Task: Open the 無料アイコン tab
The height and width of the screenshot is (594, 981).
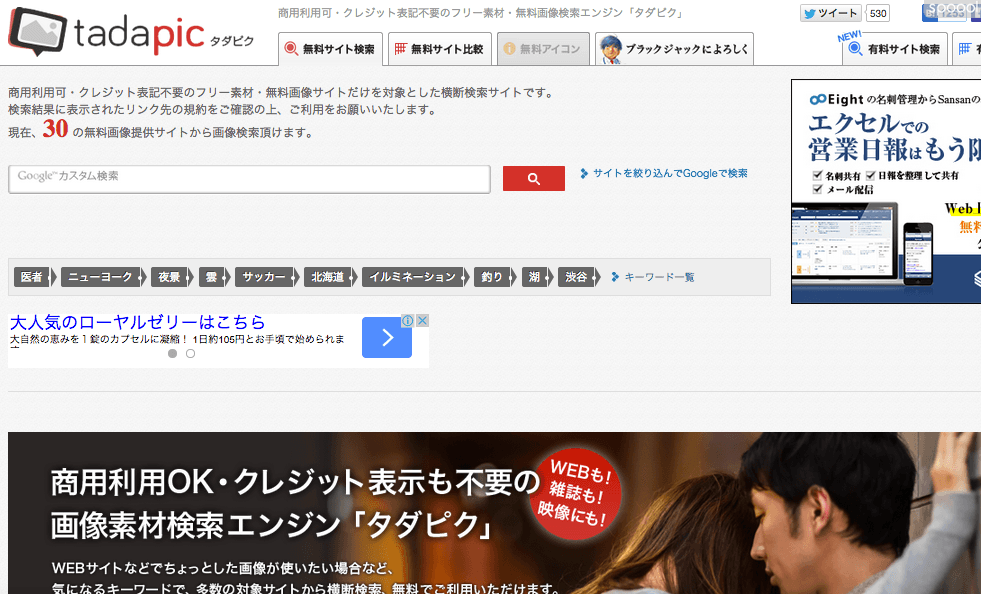Action: pos(543,49)
